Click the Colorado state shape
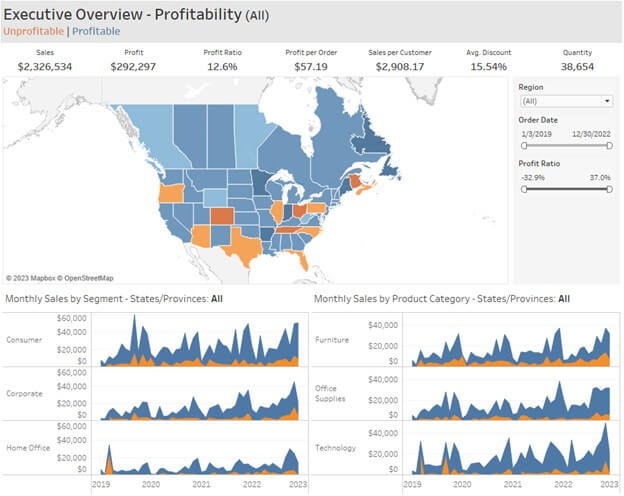624x496 pixels. [222, 216]
